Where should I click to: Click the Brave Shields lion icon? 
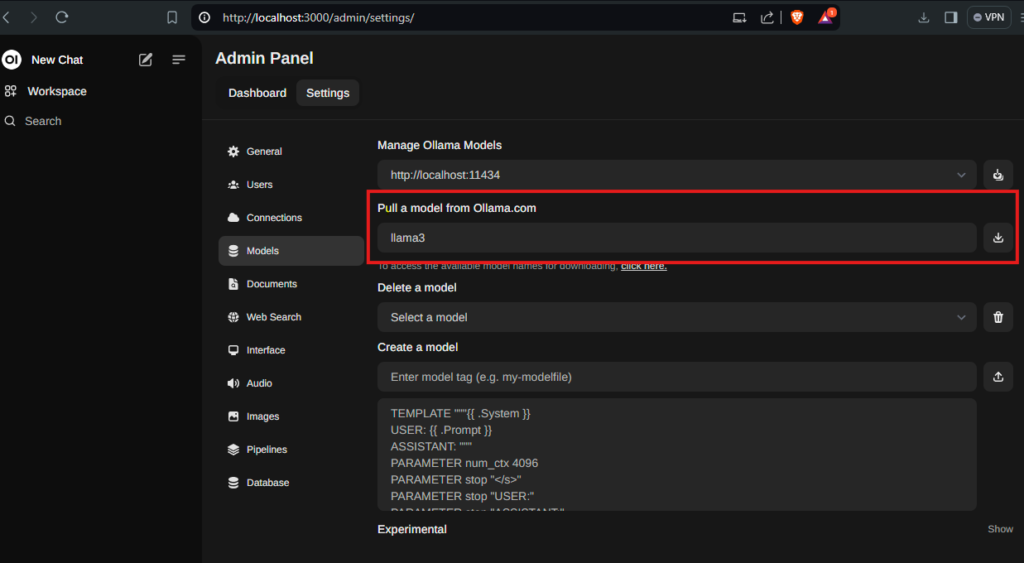[797, 18]
